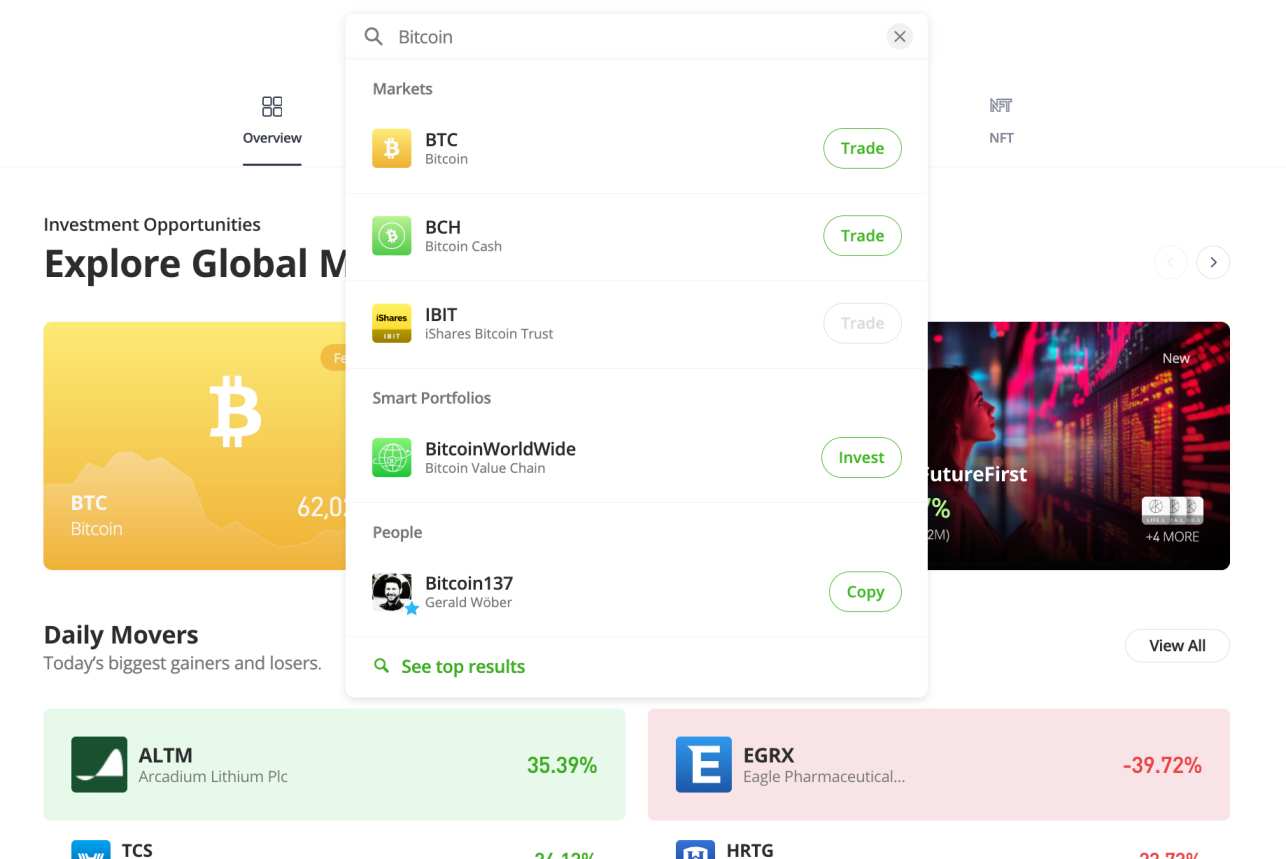The height and width of the screenshot is (859, 1286).
Task: Open the BitcoinWorldWide globe icon
Action: [x=391, y=458]
